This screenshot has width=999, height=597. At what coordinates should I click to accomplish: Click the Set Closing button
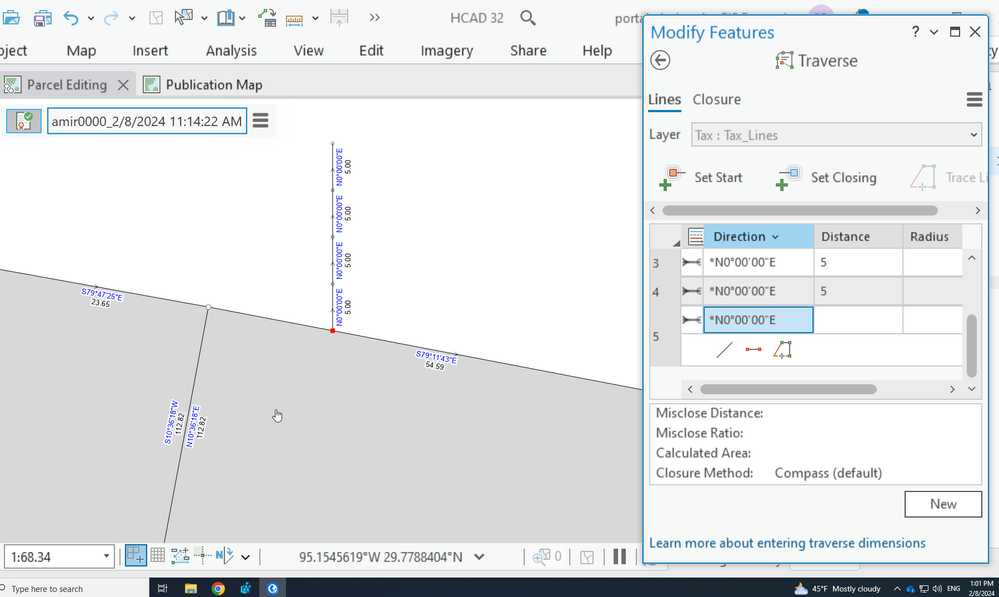826,178
